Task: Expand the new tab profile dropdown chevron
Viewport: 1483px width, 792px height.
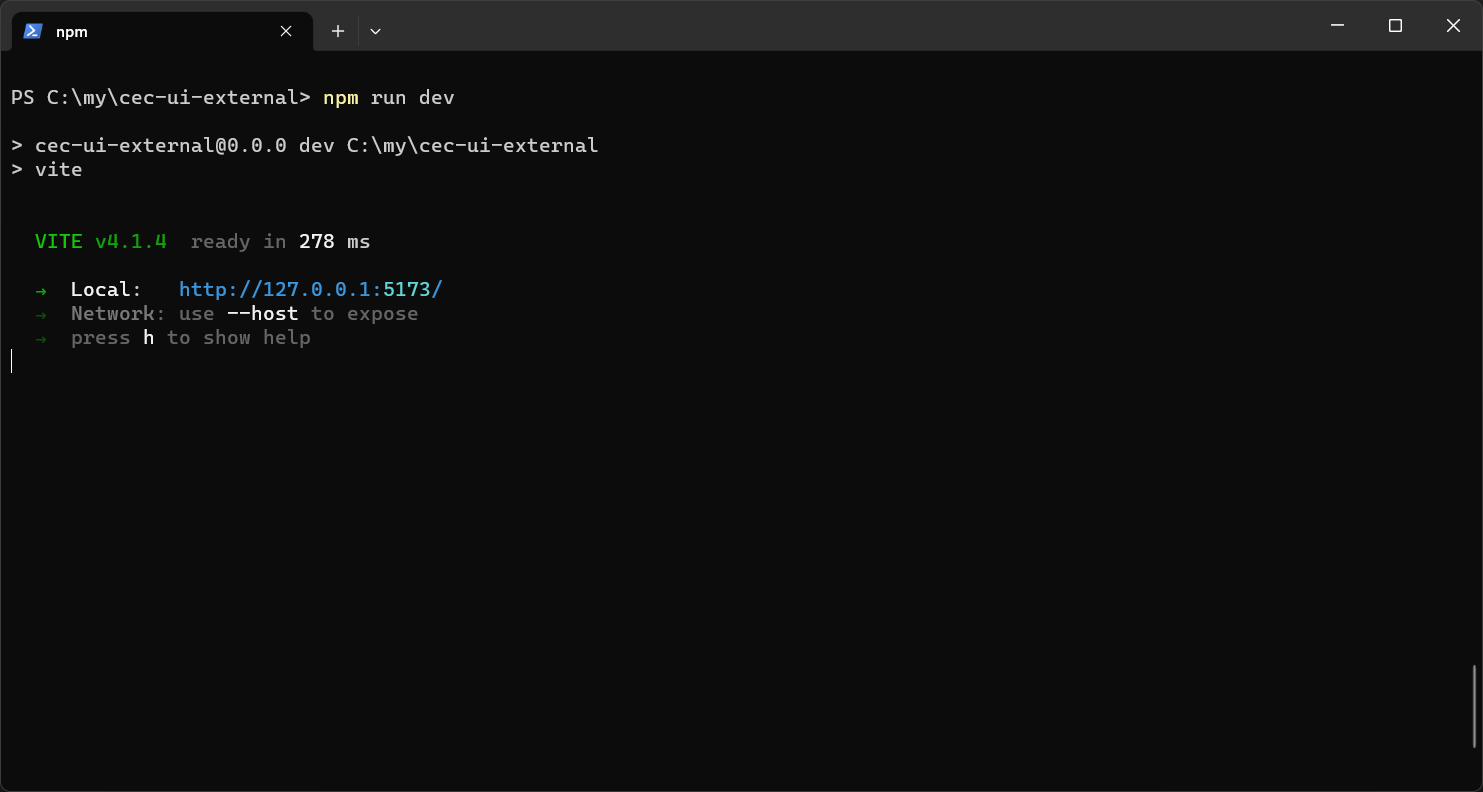Action: (x=375, y=31)
